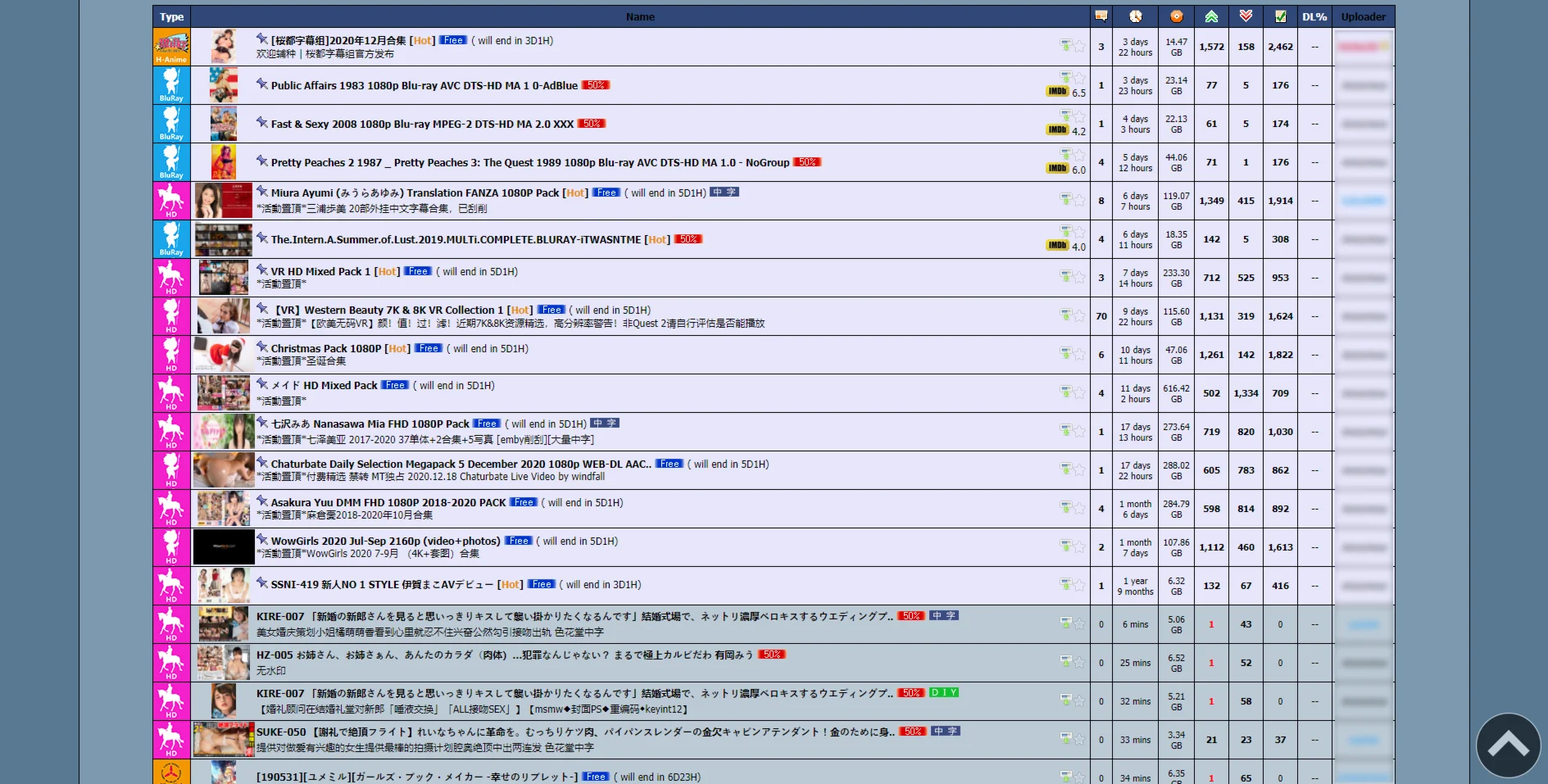Open the VR HD Mixed Pack 1 title
Viewport: 1548px width, 784px height.
pos(320,271)
